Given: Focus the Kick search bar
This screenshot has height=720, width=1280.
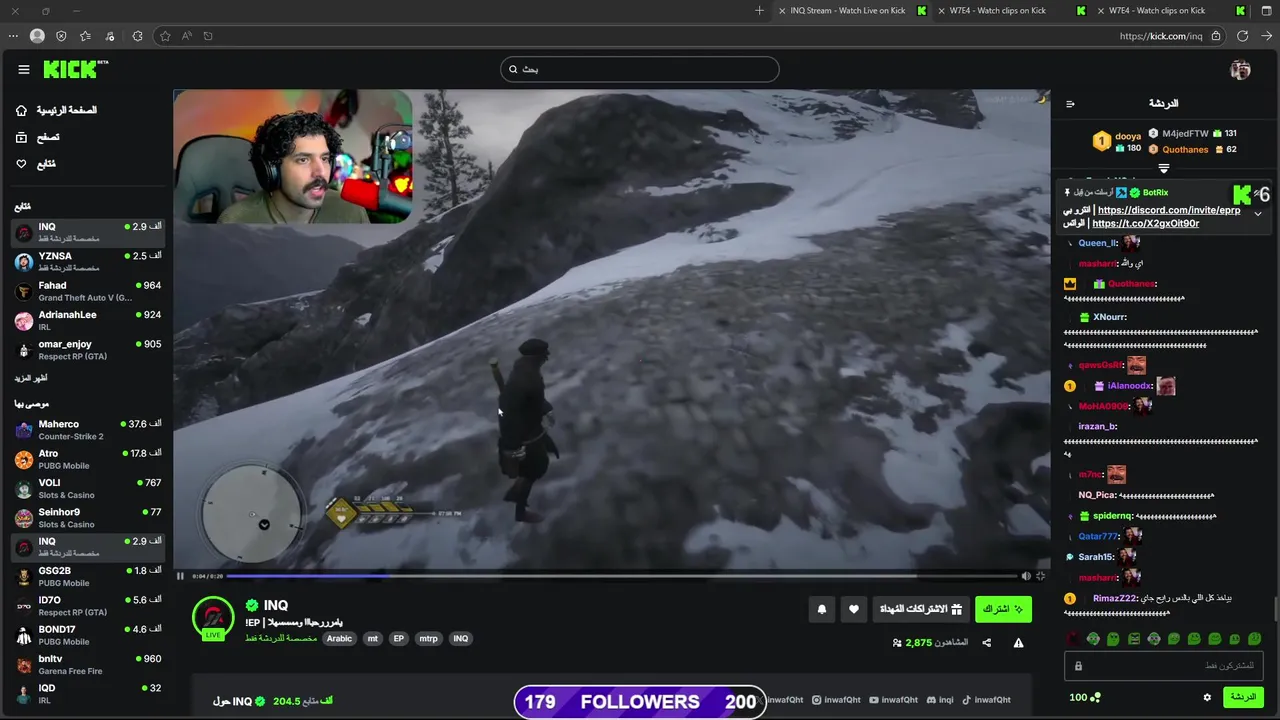Looking at the screenshot, I should coord(640,69).
